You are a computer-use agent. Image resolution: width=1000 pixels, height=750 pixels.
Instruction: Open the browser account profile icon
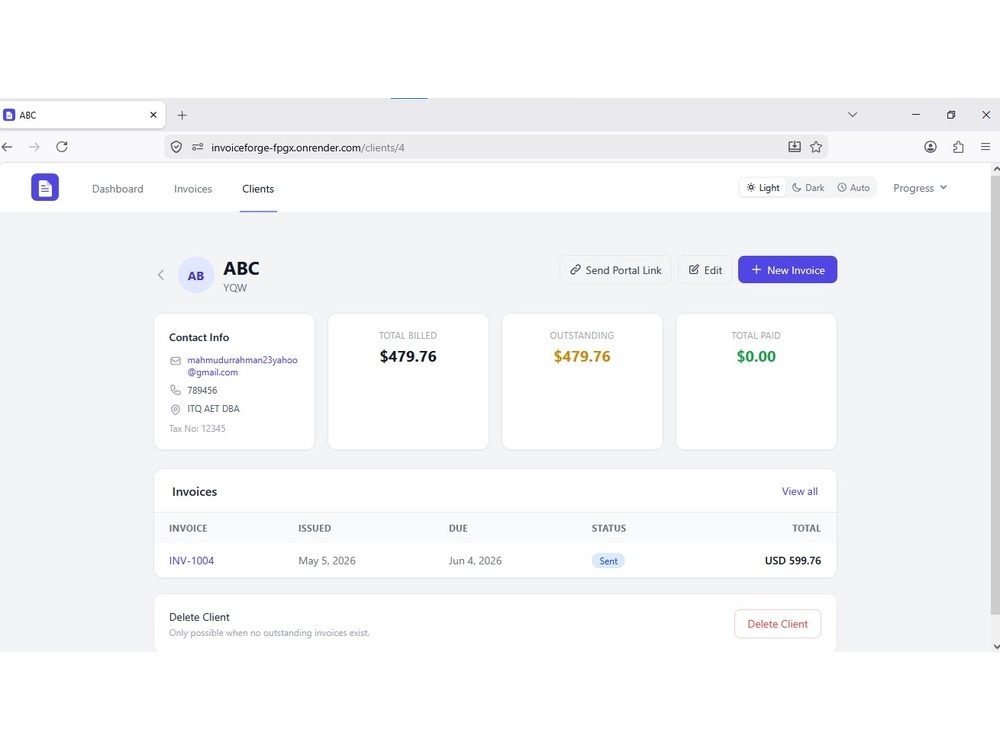pos(930,147)
